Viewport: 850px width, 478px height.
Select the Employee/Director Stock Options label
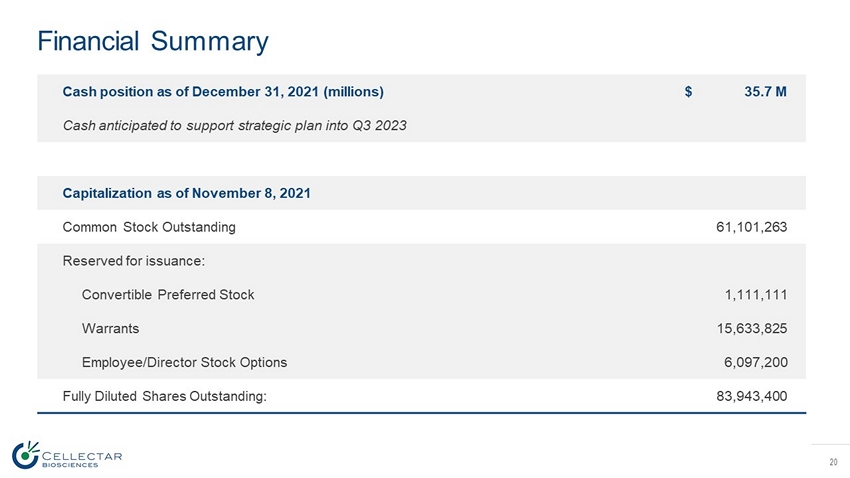(x=184, y=362)
